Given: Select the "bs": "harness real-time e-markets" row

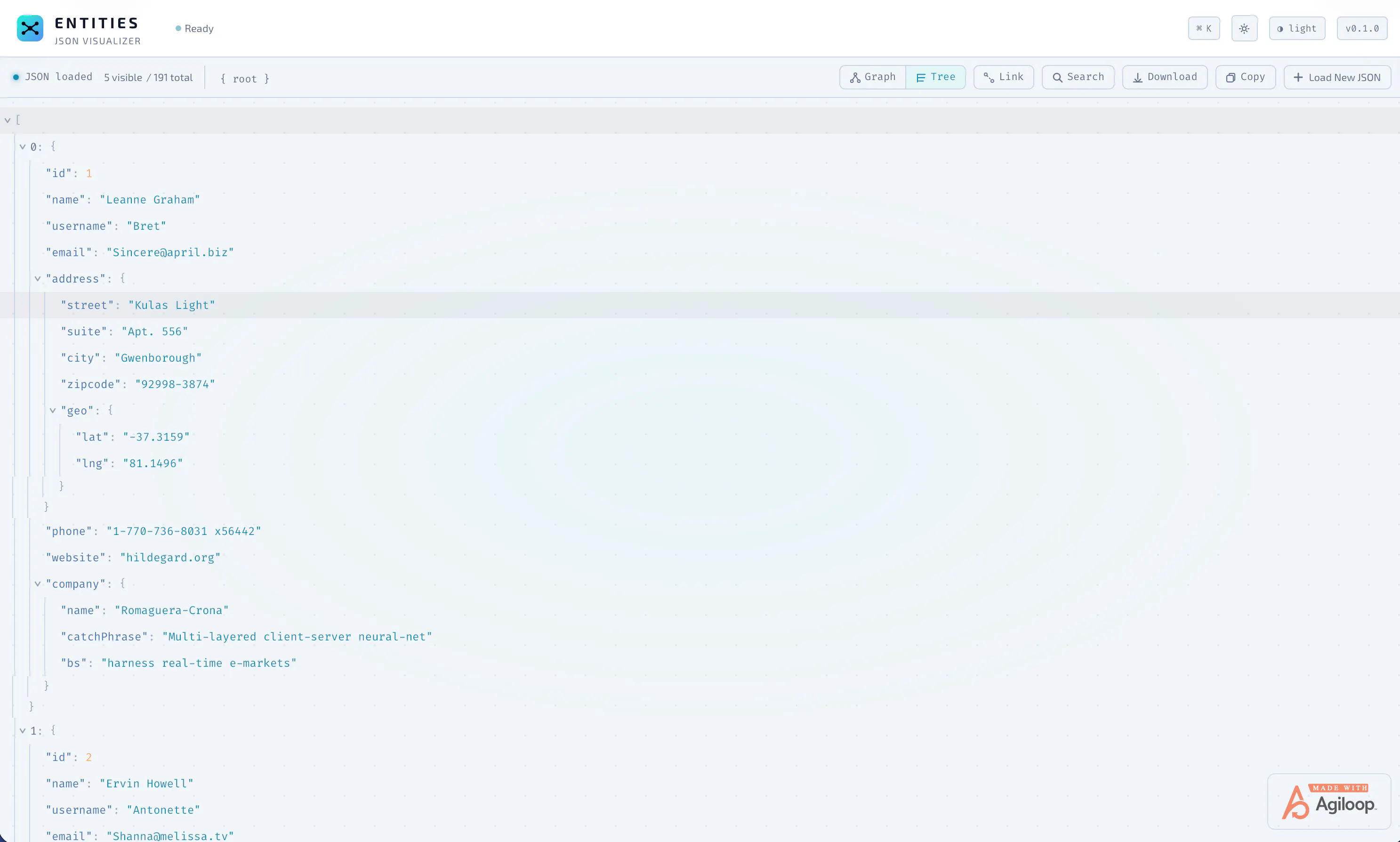Looking at the screenshot, I should pyautogui.click(x=700, y=663).
